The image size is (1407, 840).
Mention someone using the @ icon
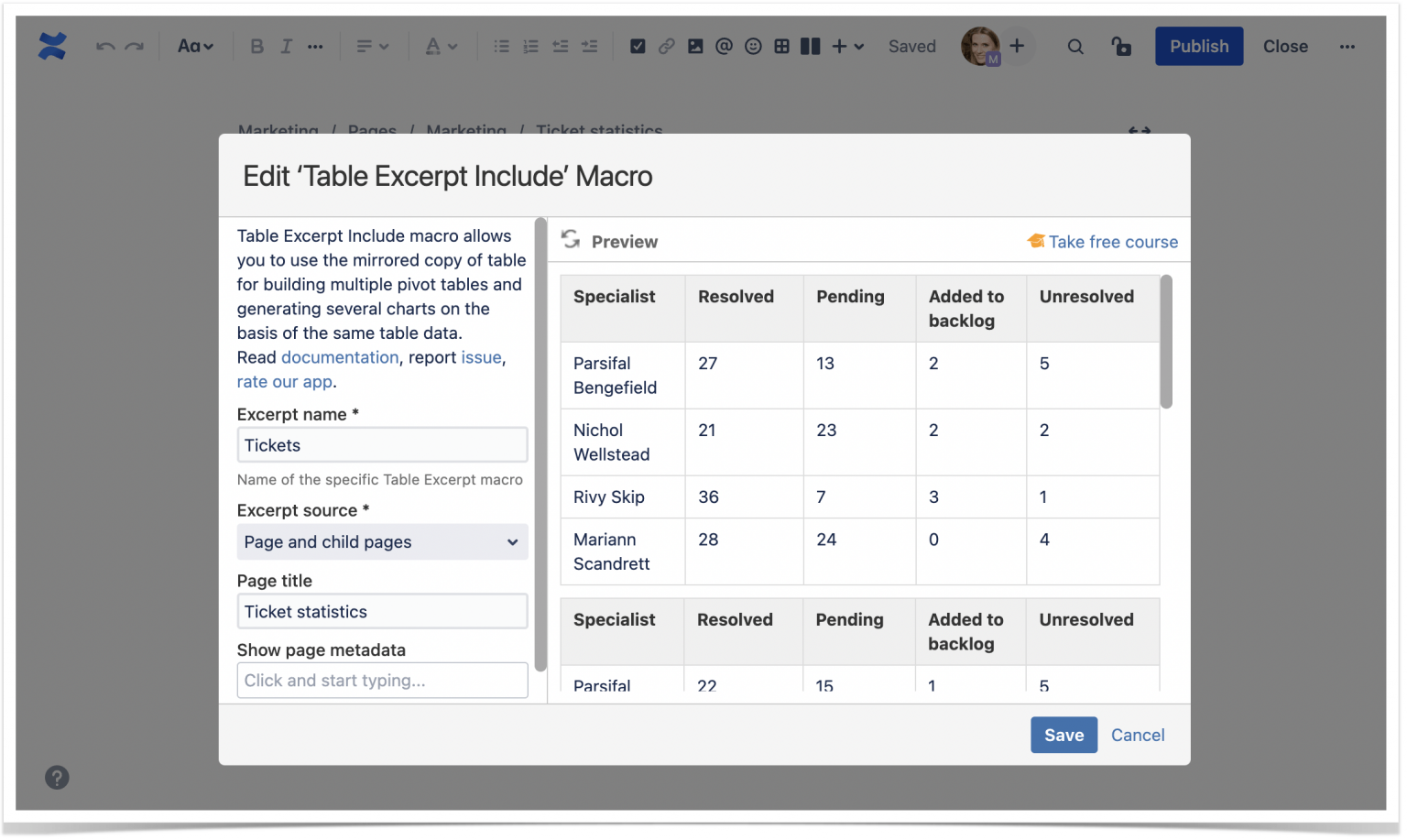[x=724, y=46]
